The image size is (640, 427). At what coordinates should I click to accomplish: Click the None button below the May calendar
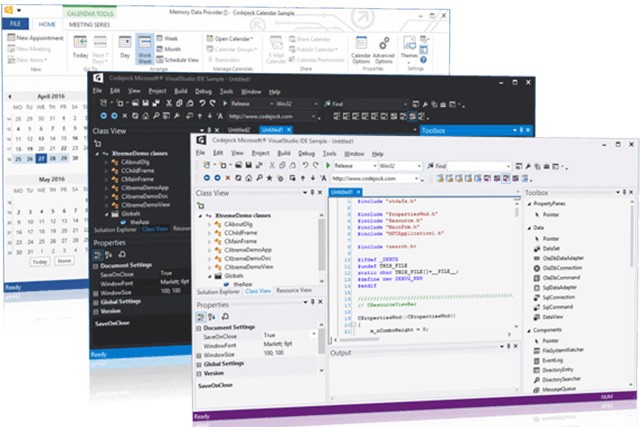coord(64,260)
